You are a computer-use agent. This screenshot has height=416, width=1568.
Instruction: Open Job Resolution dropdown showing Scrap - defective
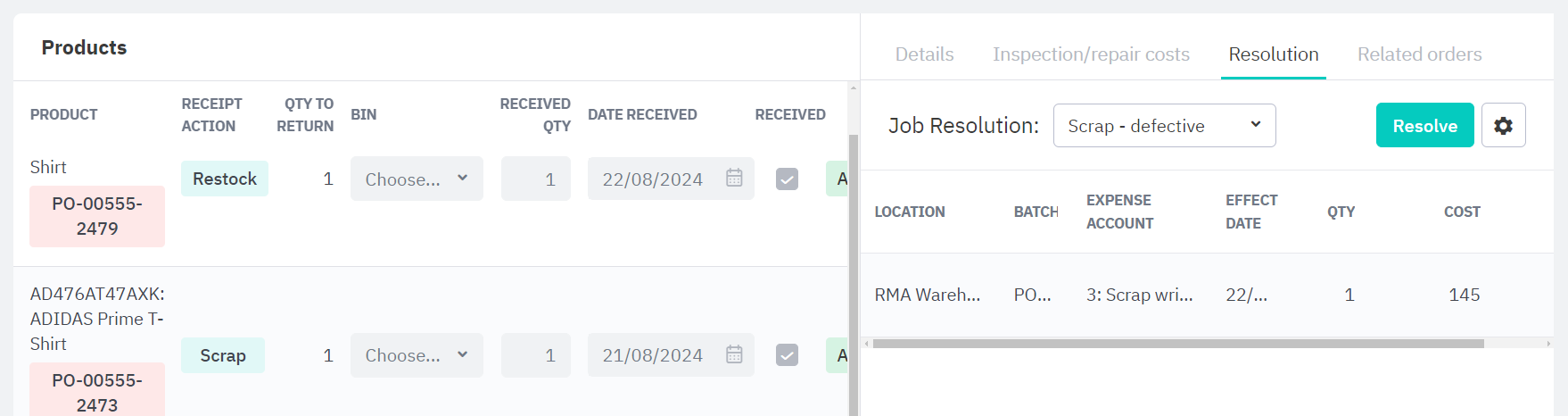[1164, 125]
